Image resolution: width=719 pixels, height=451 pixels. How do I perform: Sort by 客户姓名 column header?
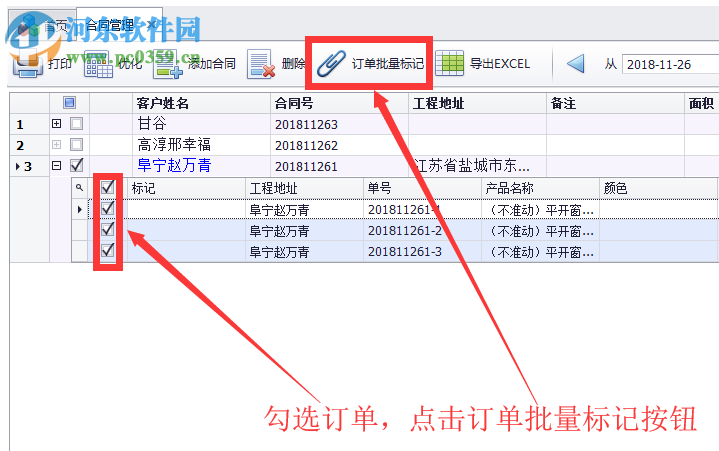click(x=201, y=103)
